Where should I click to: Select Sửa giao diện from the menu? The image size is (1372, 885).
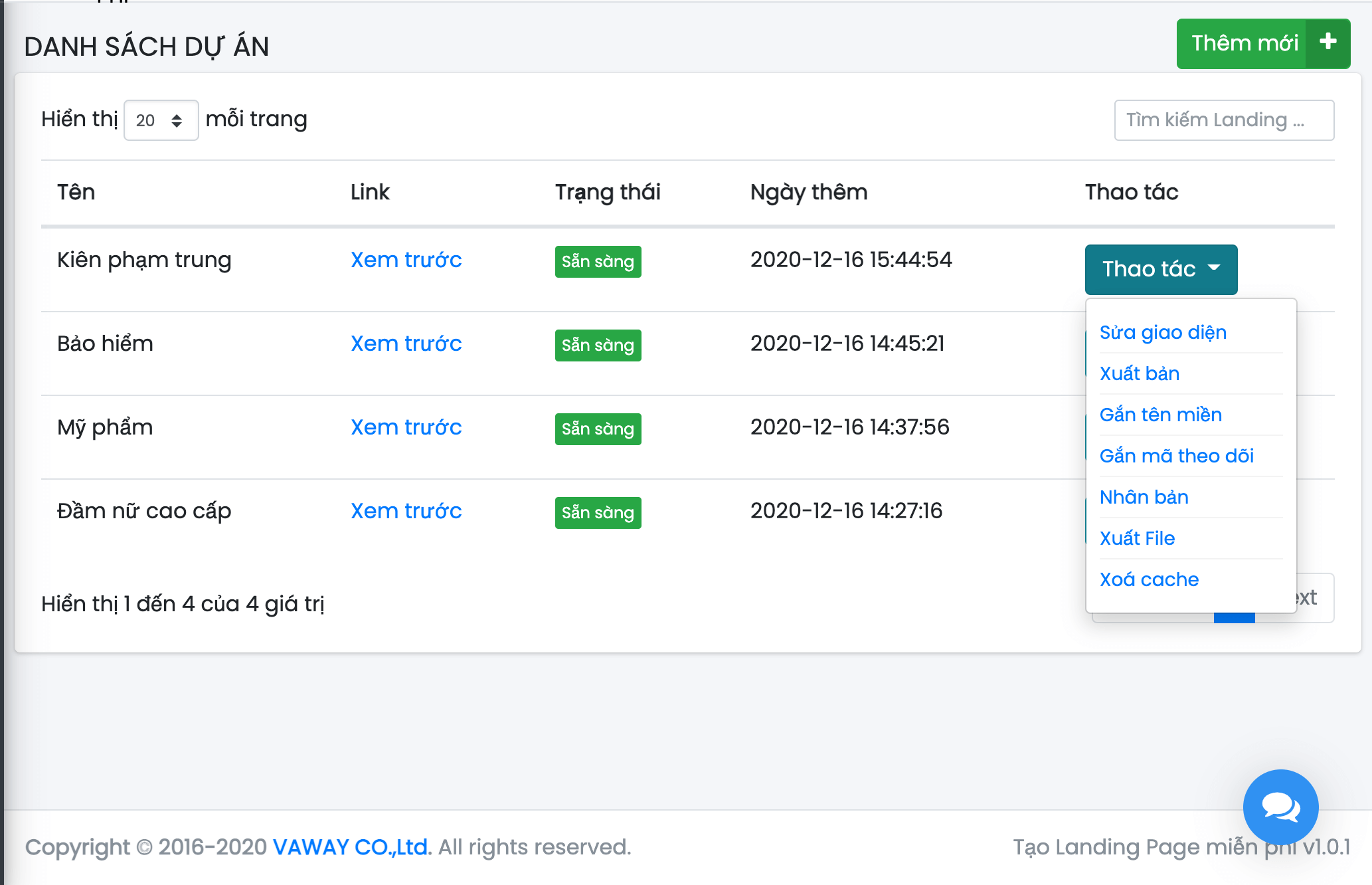[x=1162, y=332]
